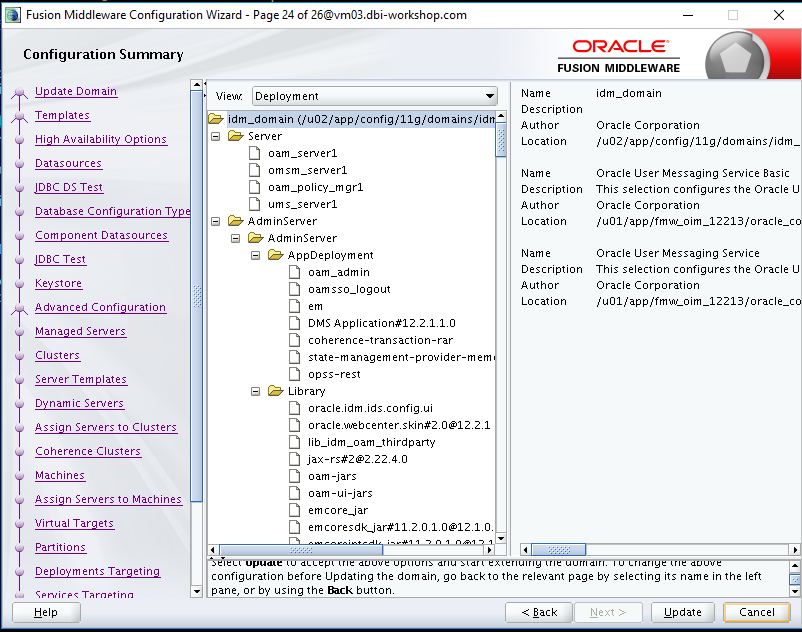Viewport: 802px width, 632px height.
Task: Open the Virtual Targets step
Action: pos(74,523)
